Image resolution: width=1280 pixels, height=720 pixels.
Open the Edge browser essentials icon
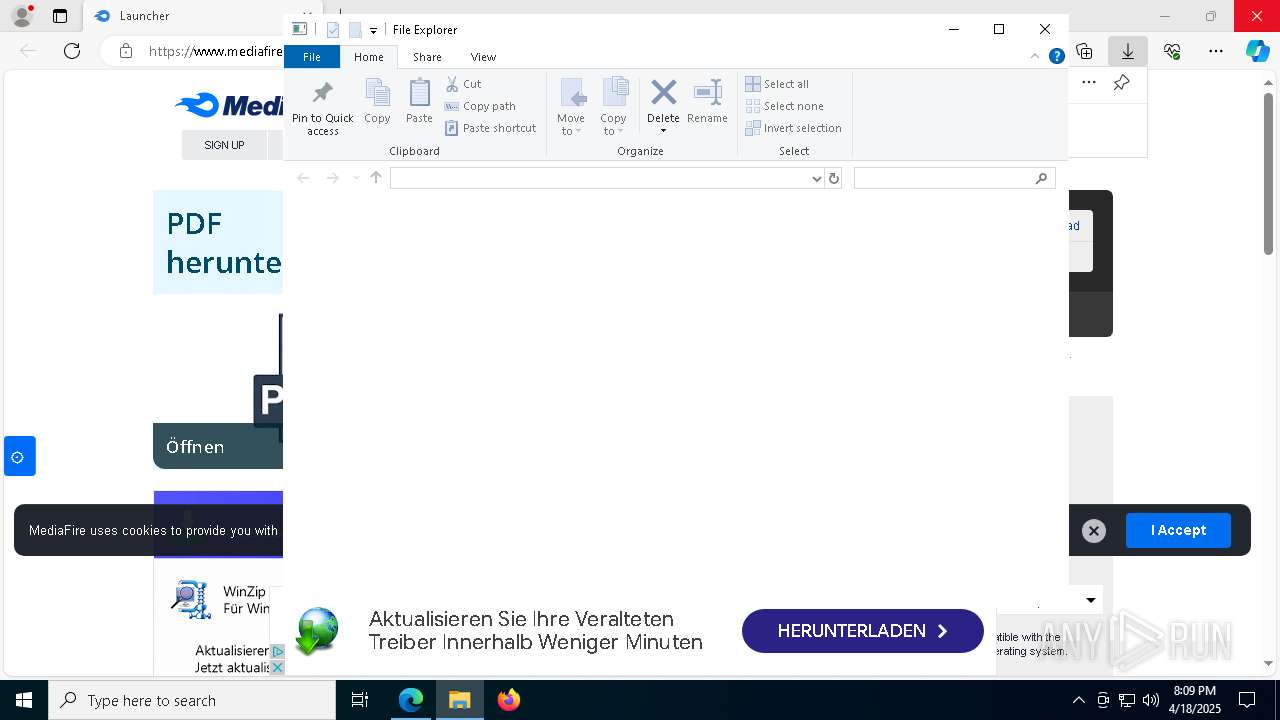click(1172, 51)
